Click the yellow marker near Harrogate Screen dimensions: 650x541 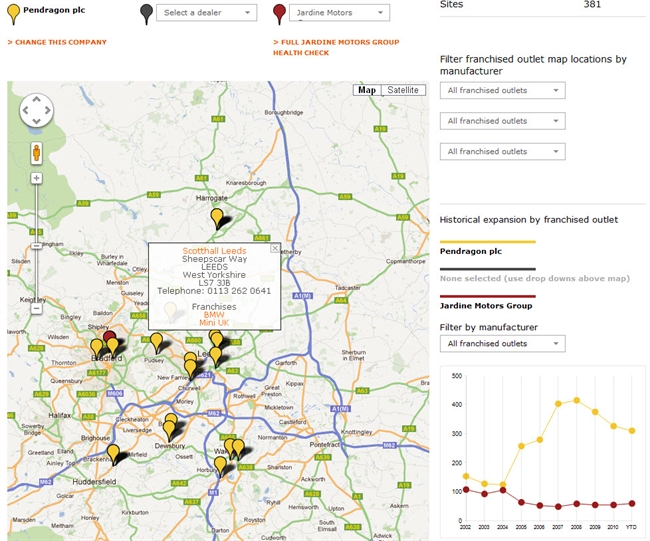point(217,217)
